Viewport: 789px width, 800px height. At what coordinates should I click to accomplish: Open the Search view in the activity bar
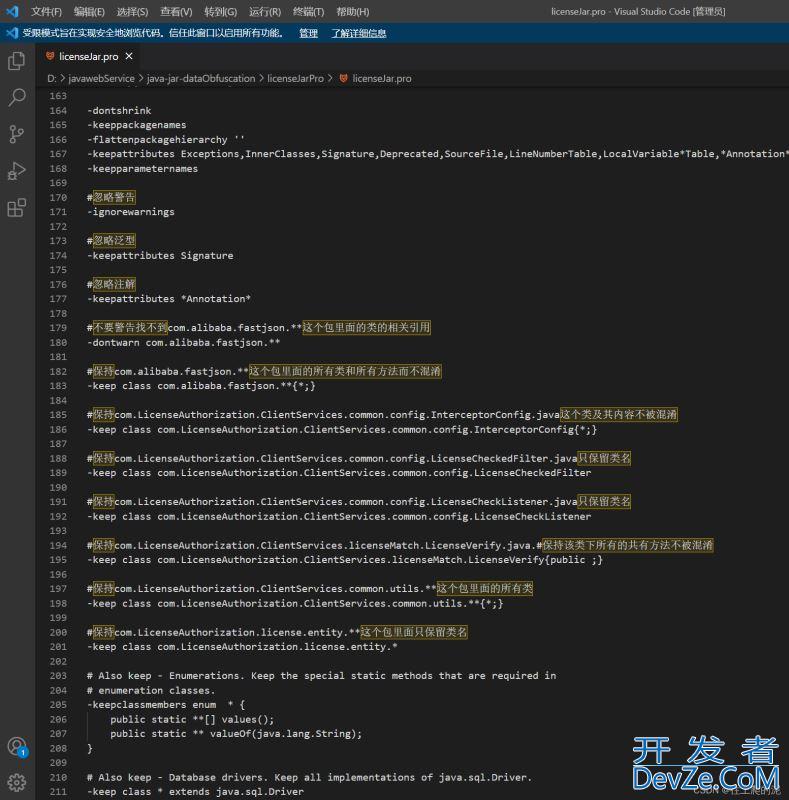click(16, 97)
